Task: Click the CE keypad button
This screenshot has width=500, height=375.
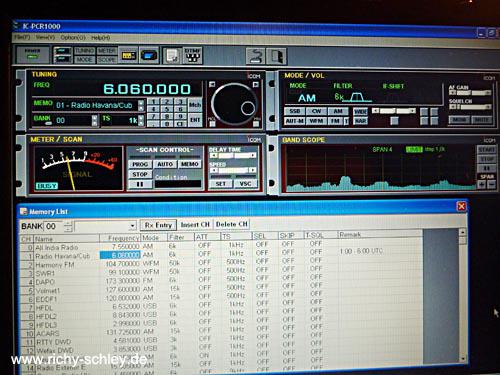Action: (x=180, y=124)
